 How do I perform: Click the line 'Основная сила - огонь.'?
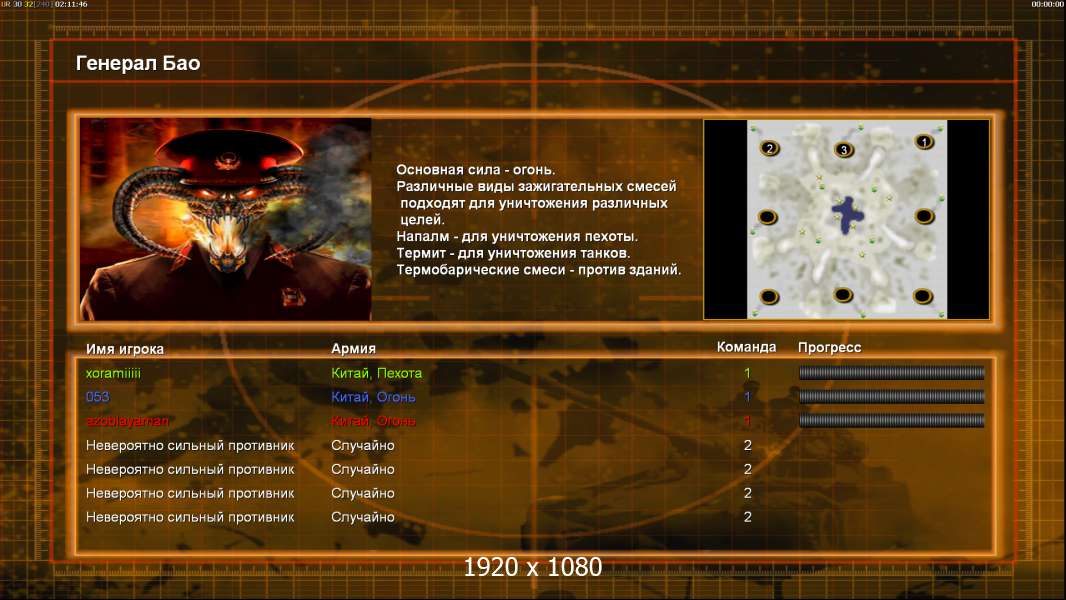coord(476,170)
